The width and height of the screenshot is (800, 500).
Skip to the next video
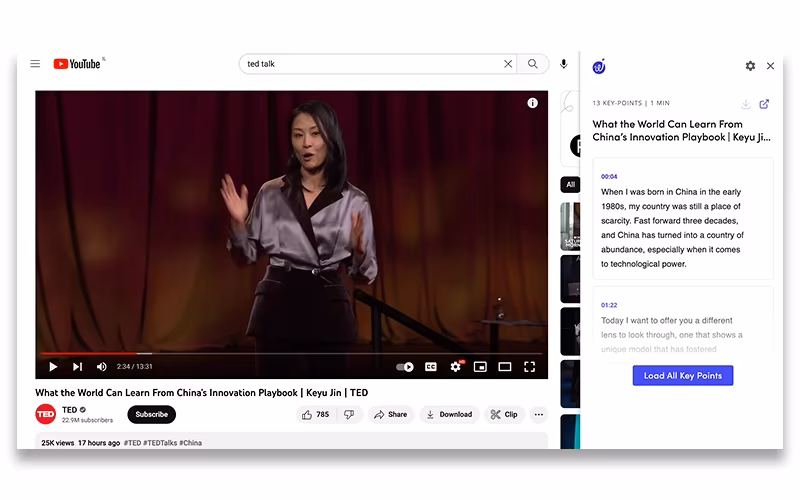(77, 366)
